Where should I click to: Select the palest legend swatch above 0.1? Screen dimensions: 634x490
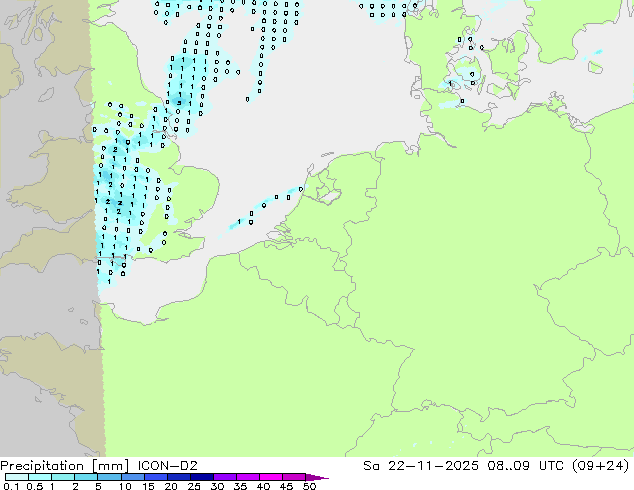click(x=17, y=477)
